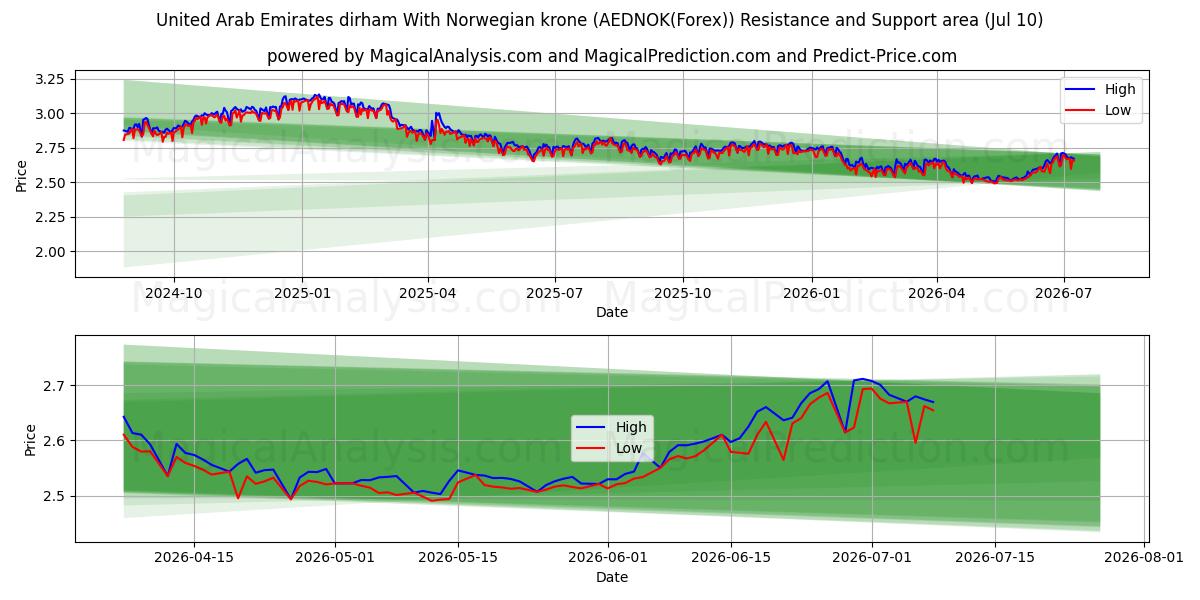1200x600 pixels.
Task: Click 'Low' in the bottom chart legend
Action: (x=629, y=448)
